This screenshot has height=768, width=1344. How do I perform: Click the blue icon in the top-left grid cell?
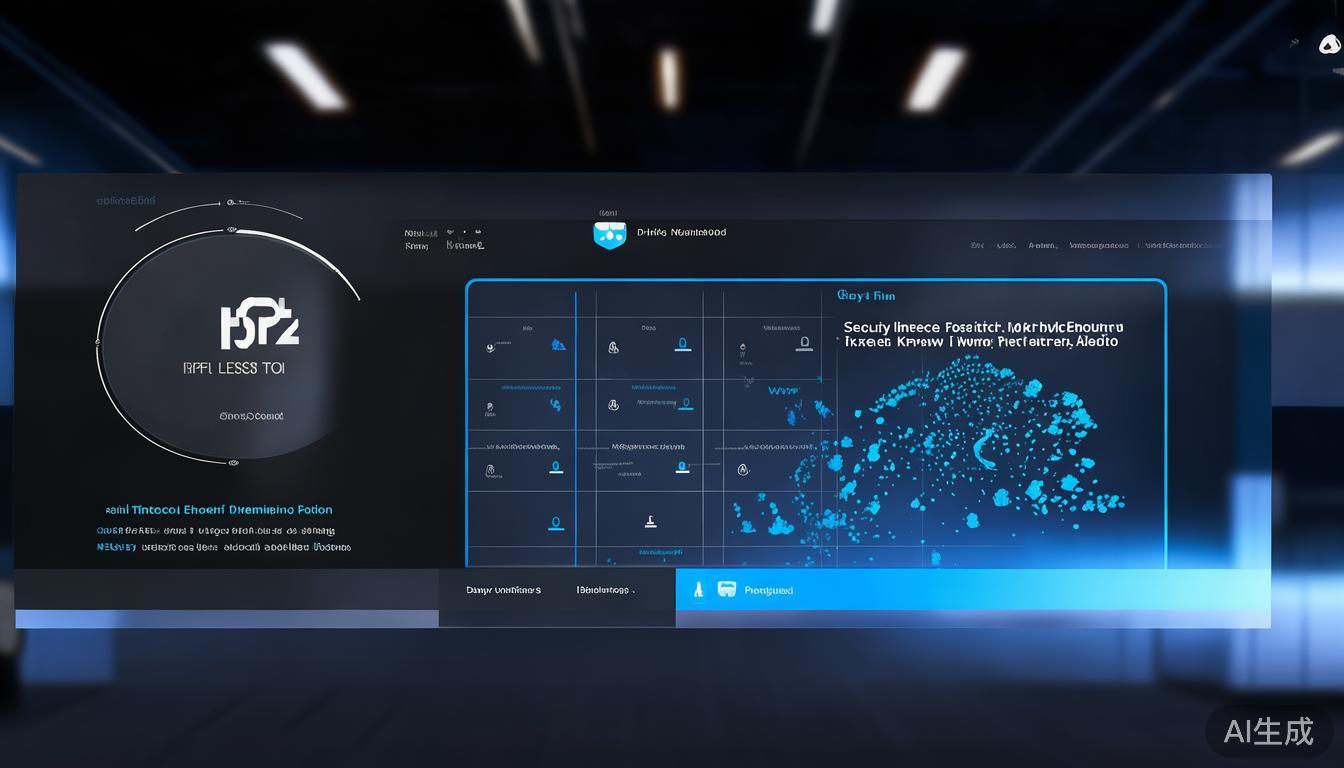pyautogui.click(x=558, y=345)
